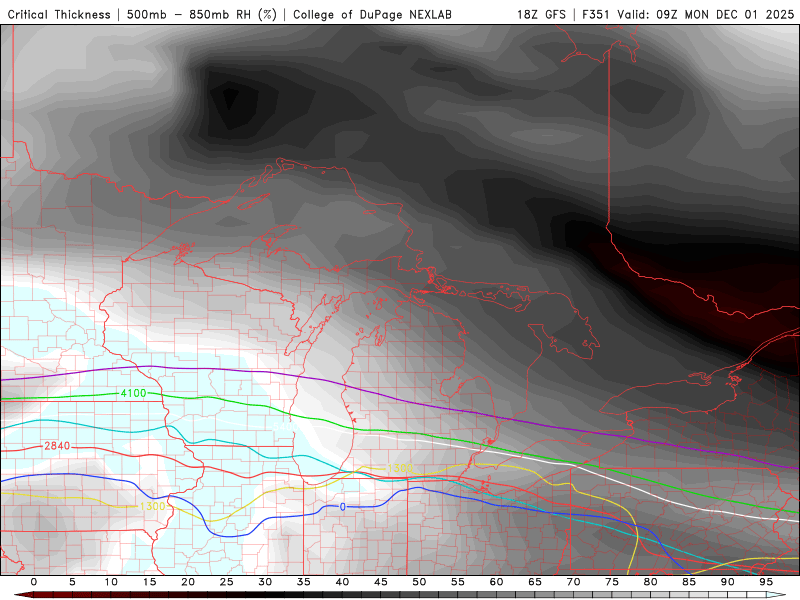Click the "70" tick on the color scale
The image size is (800, 600).
[x=573, y=582]
